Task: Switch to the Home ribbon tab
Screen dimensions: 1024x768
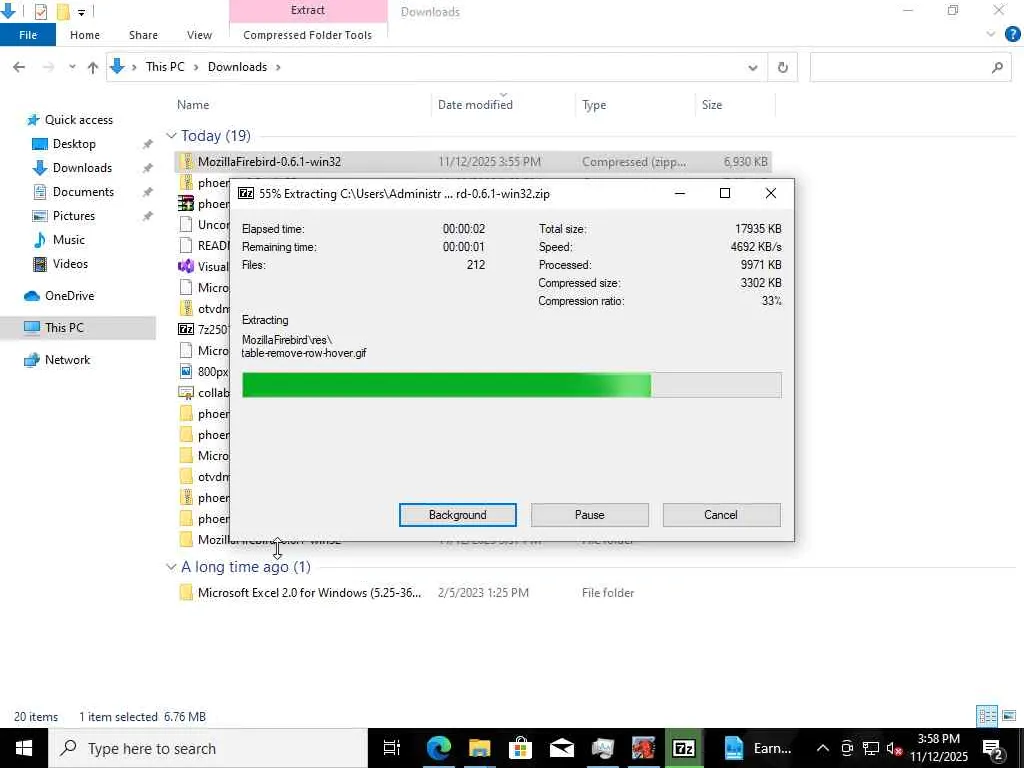Action: (x=85, y=35)
